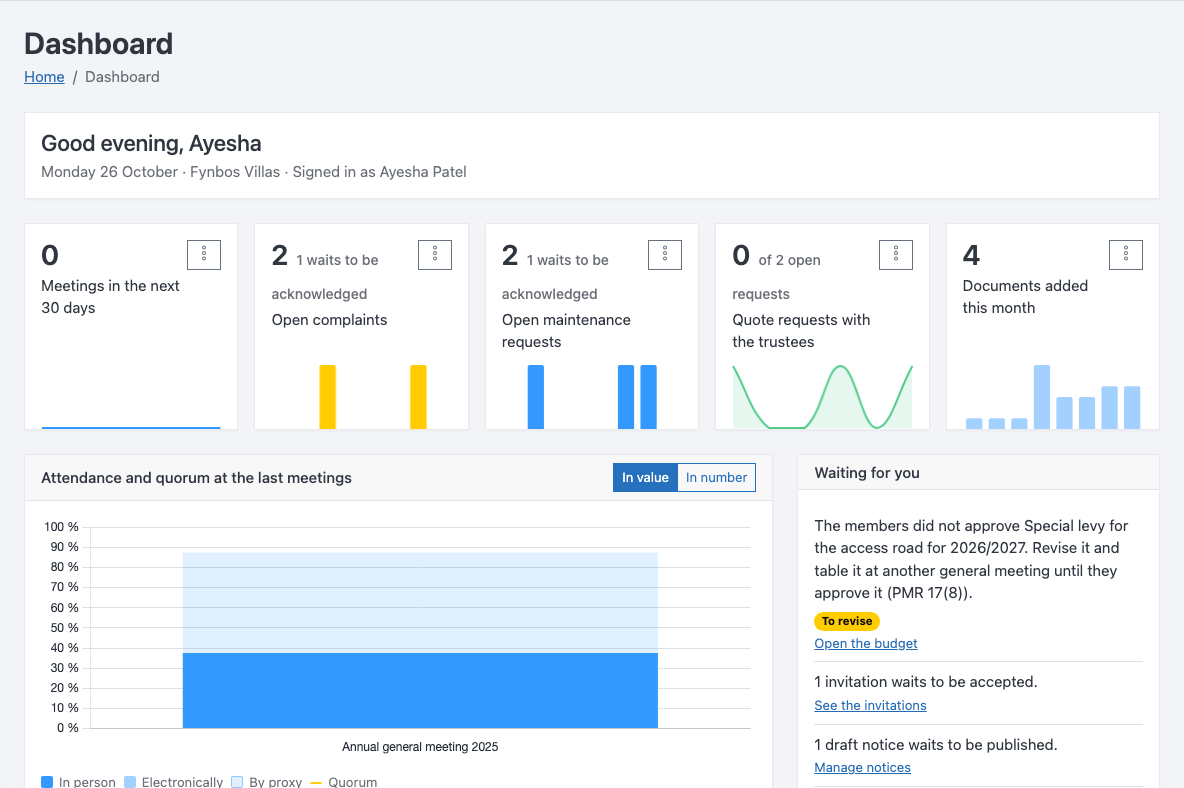The width and height of the screenshot is (1184, 788).
Task: Switch chart to In number view
Action: tap(717, 478)
